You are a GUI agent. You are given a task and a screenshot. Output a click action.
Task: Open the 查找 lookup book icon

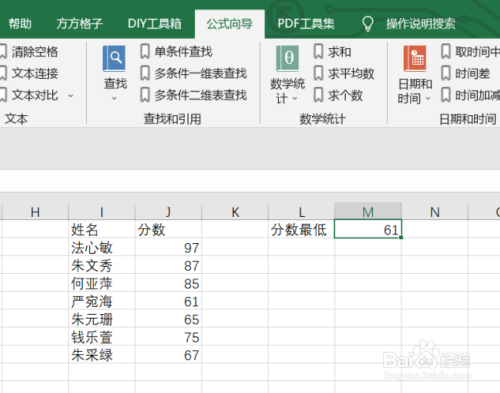click(x=114, y=59)
